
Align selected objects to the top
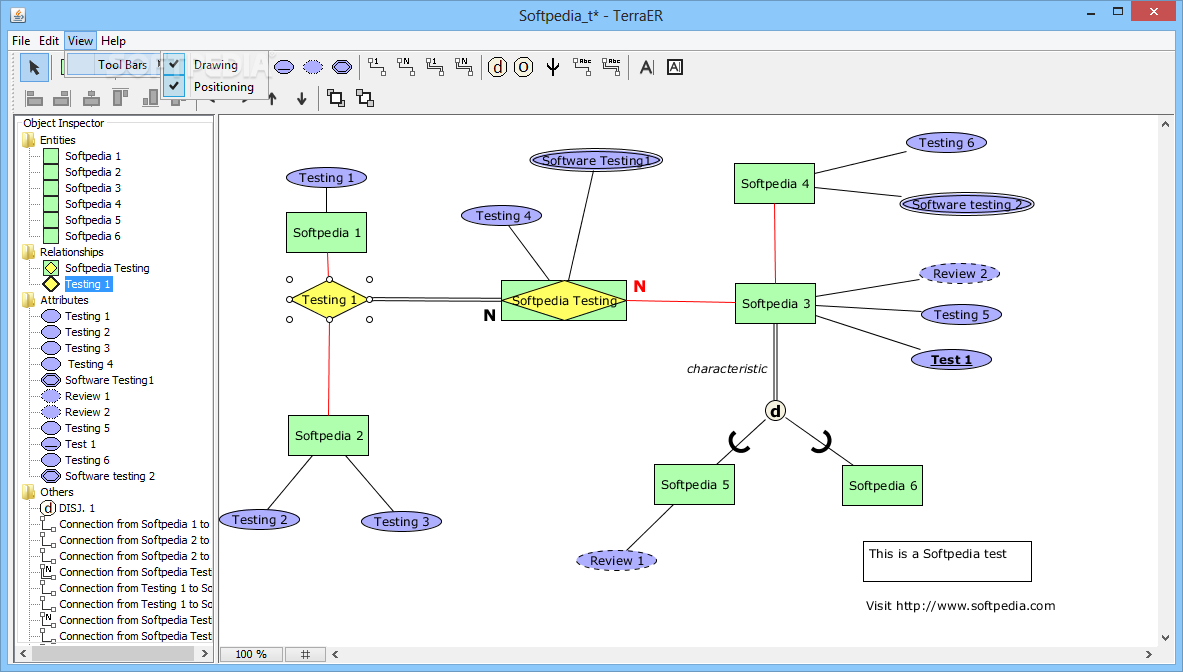120,98
